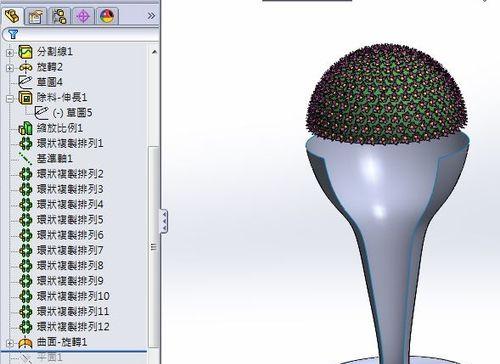This screenshot has height=364, width=500.
Task: Open the ConfigurationManager tab icon
Action: coord(59,16)
